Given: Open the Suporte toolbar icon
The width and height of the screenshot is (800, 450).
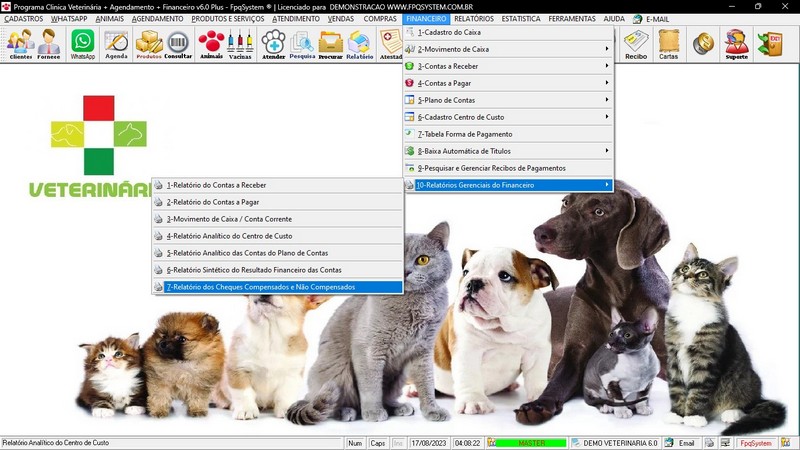Looking at the screenshot, I should 736,44.
